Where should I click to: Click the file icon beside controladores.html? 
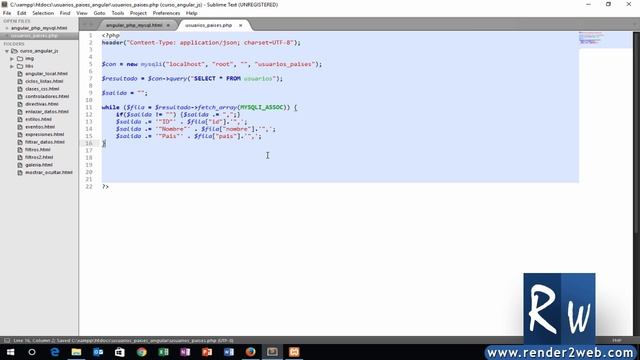point(20,96)
